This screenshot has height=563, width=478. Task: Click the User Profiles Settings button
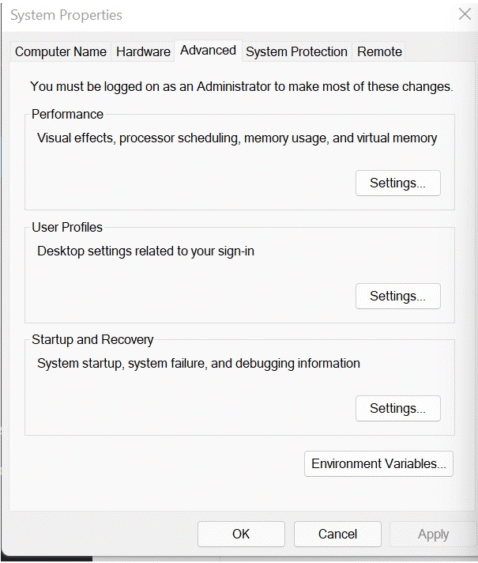pyautogui.click(x=398, y=296)
